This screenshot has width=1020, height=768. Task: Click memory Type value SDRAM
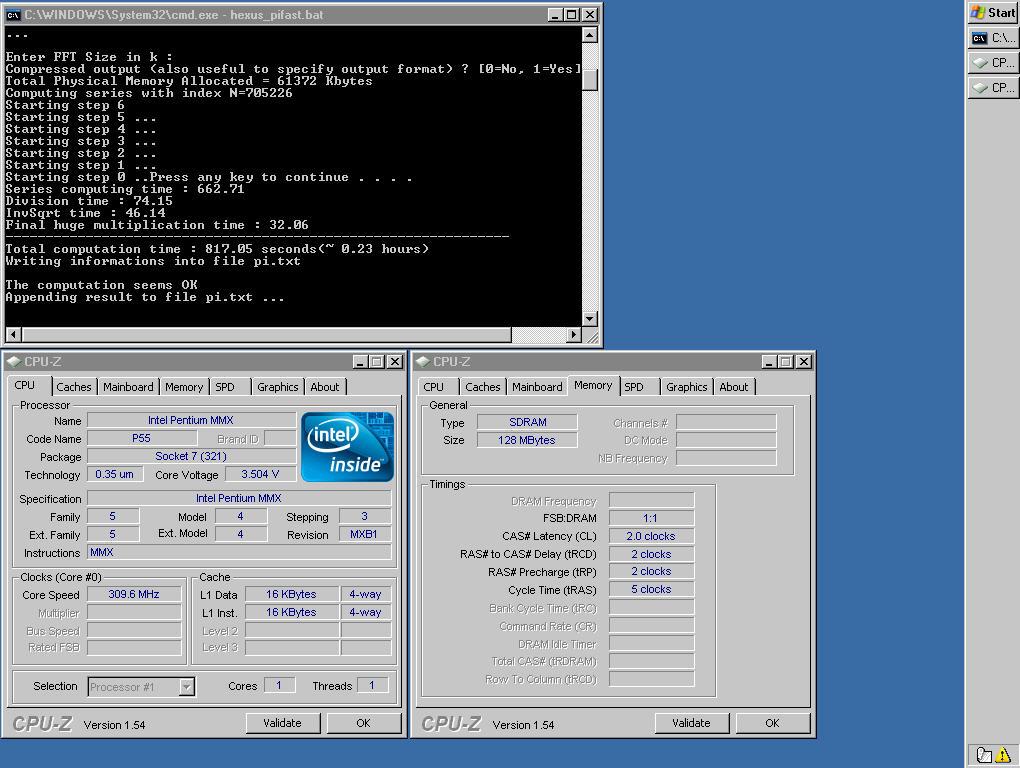click(x=528, y=422)
